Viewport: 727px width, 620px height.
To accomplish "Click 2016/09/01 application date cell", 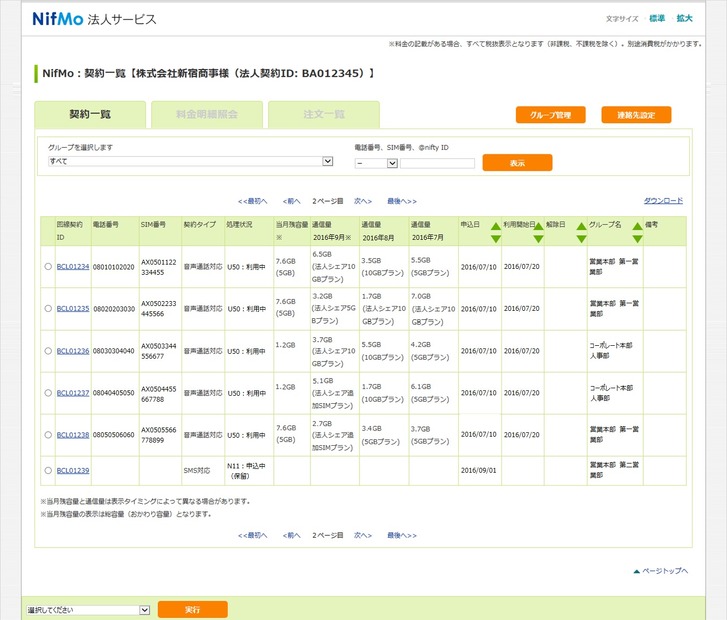I will click(x=479, y=471).
